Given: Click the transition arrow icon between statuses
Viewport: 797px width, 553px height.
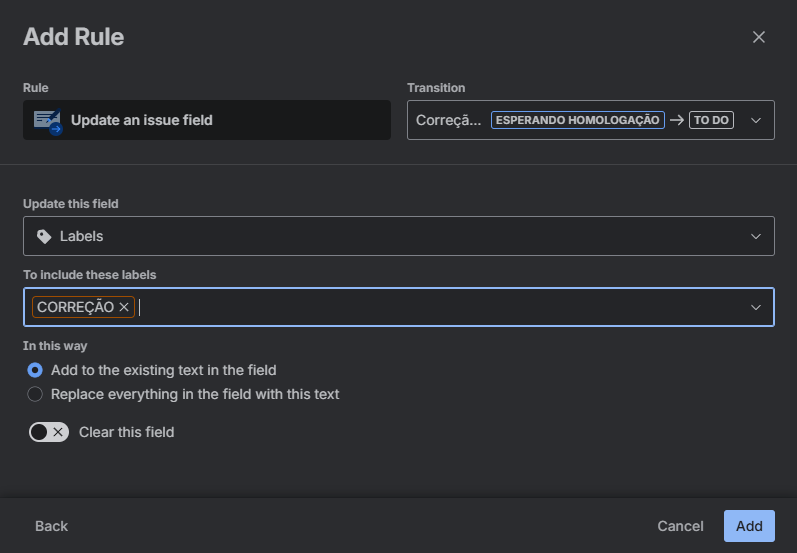Looking at the screenshot, I should tap(677, 120).
